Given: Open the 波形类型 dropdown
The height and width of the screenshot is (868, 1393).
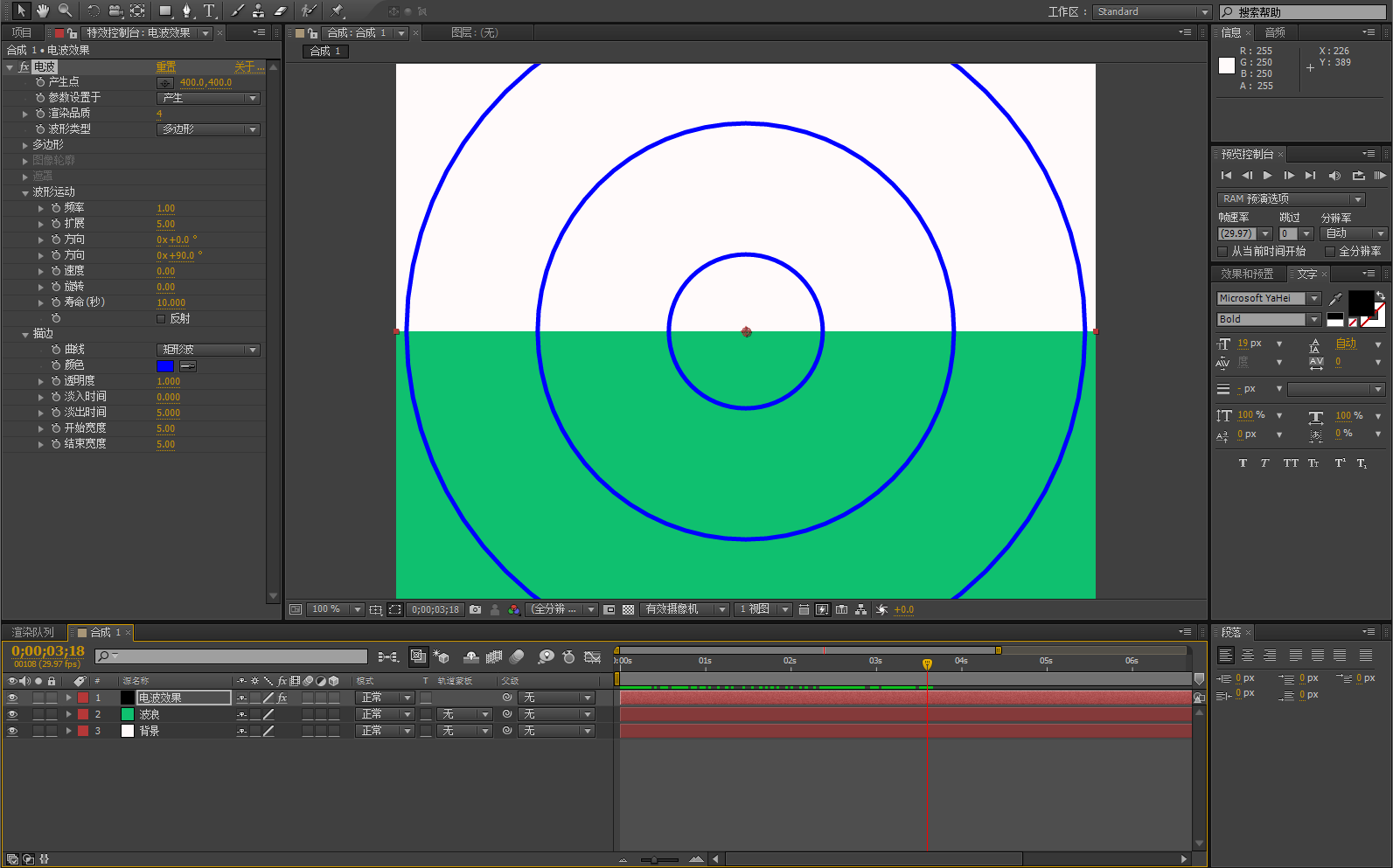Looking at the screenshot, I should (x=208, y=129).
